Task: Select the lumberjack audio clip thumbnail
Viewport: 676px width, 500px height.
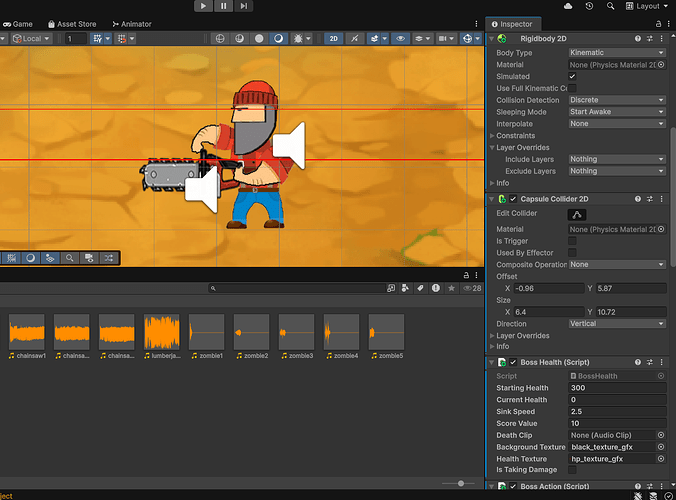Action: [162, 331]
